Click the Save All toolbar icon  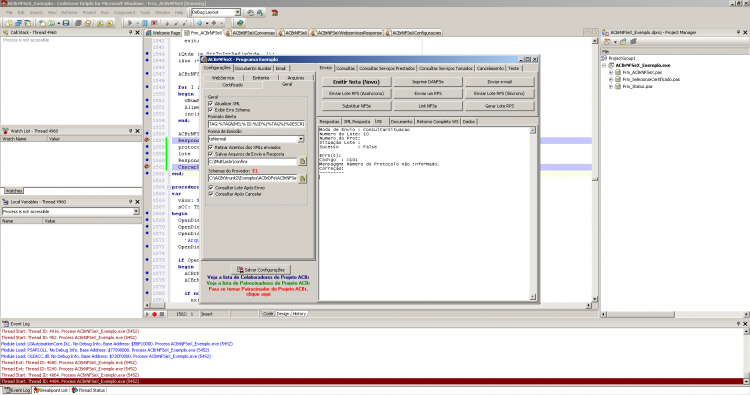click(78, 23)
